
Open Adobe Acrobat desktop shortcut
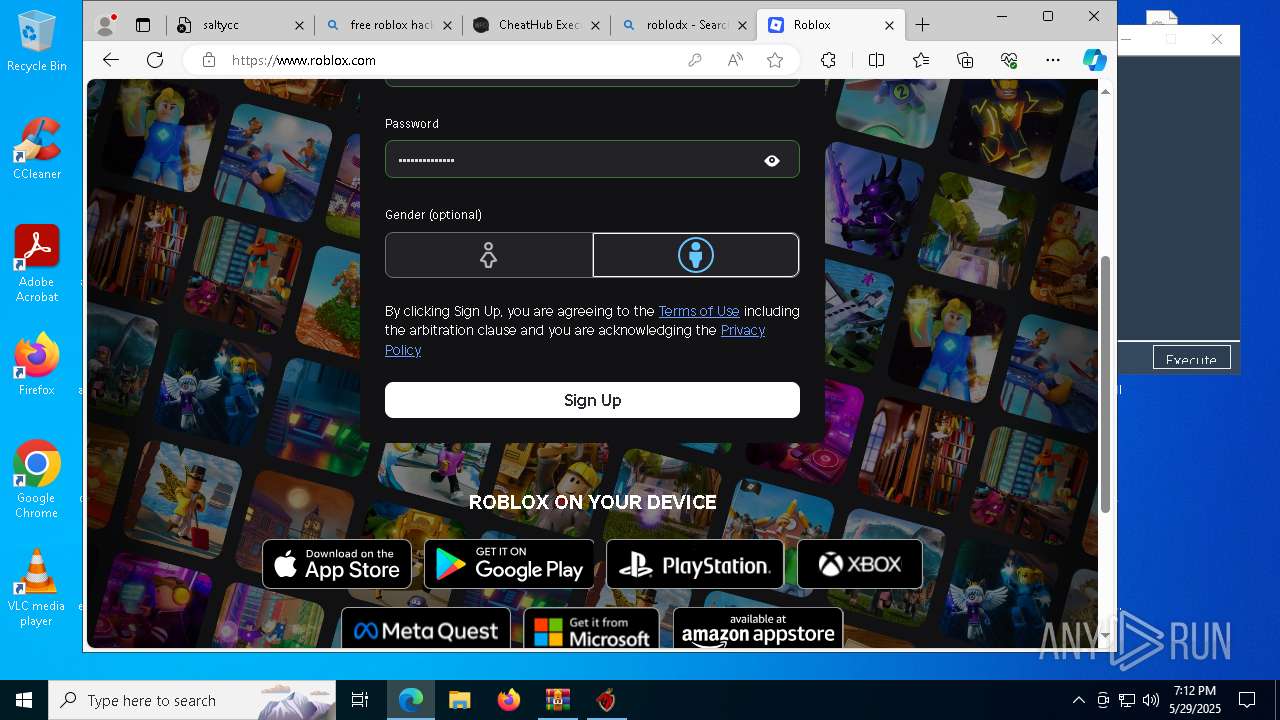[x=37, y=263]
